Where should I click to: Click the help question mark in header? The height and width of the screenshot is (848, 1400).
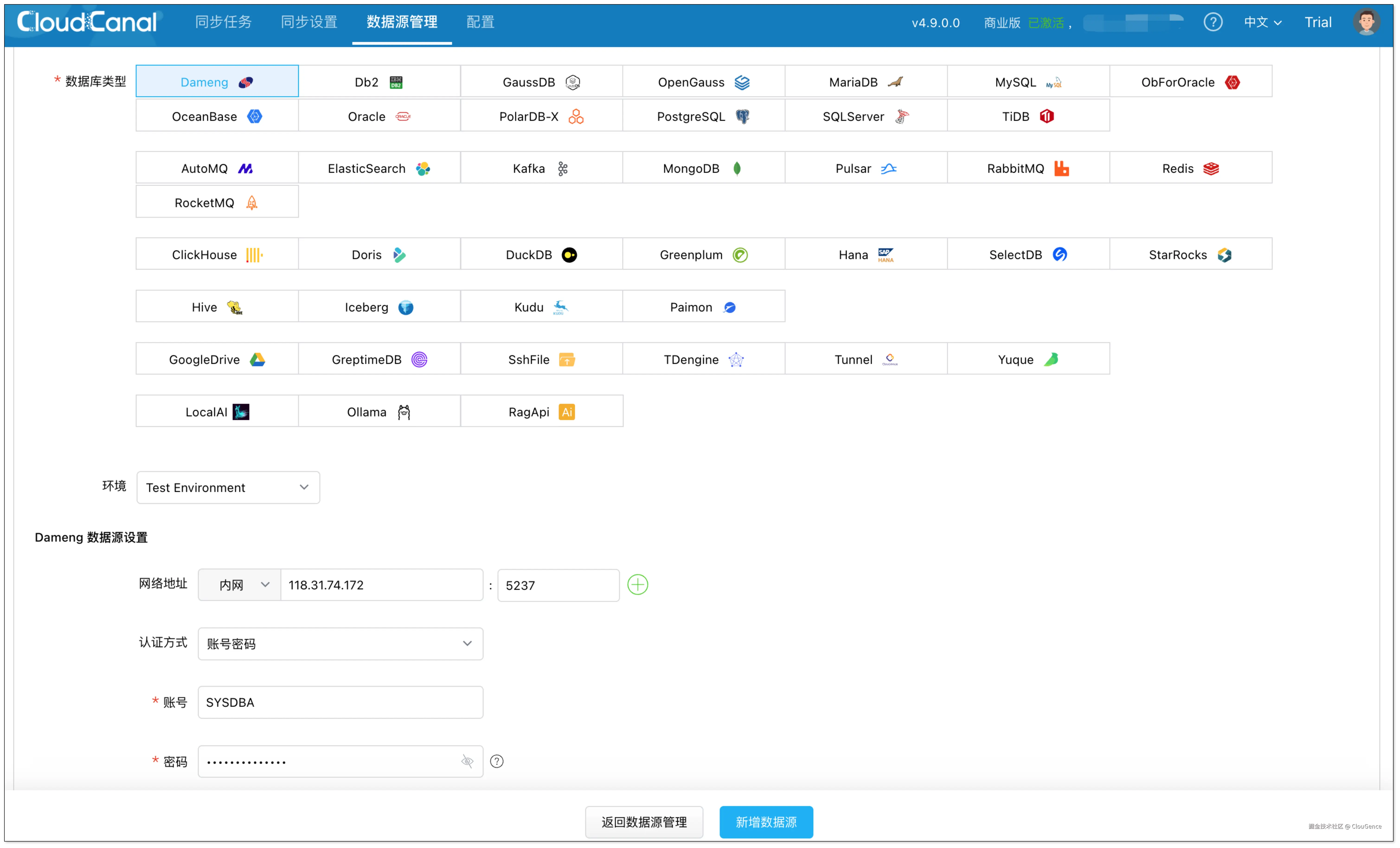pos(1213,22)
